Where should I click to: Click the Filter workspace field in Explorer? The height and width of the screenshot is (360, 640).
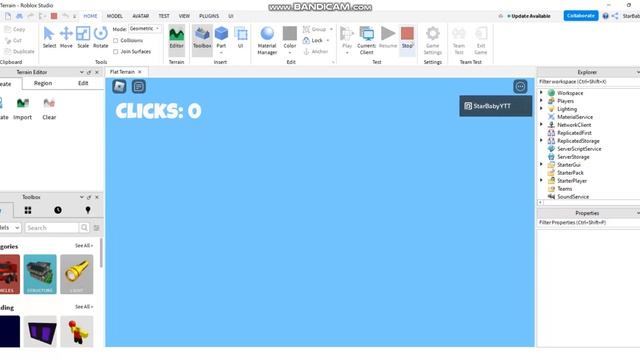(x=588, y=82)
